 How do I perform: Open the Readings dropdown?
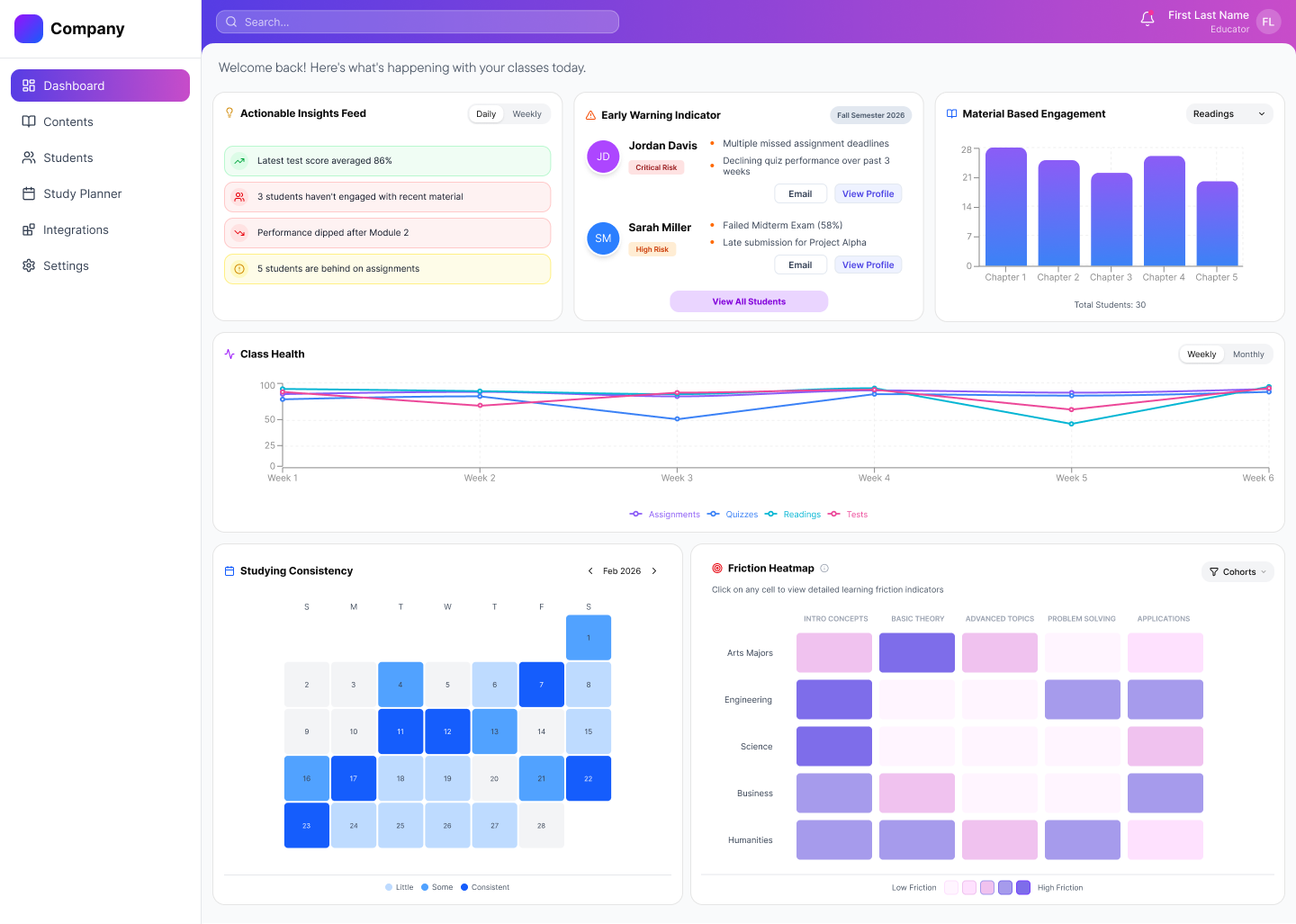pyautogui.click(x=1228, y=114)
